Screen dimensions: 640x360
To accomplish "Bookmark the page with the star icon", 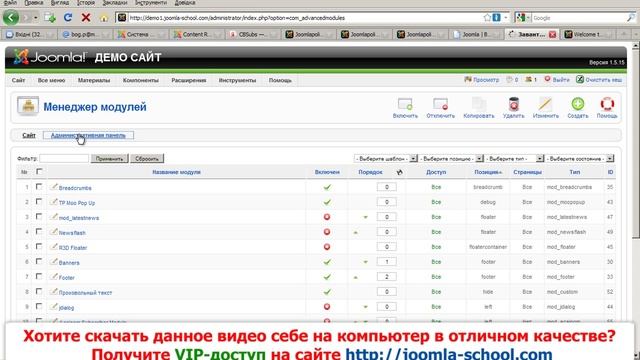I will (x=487, y=18).
